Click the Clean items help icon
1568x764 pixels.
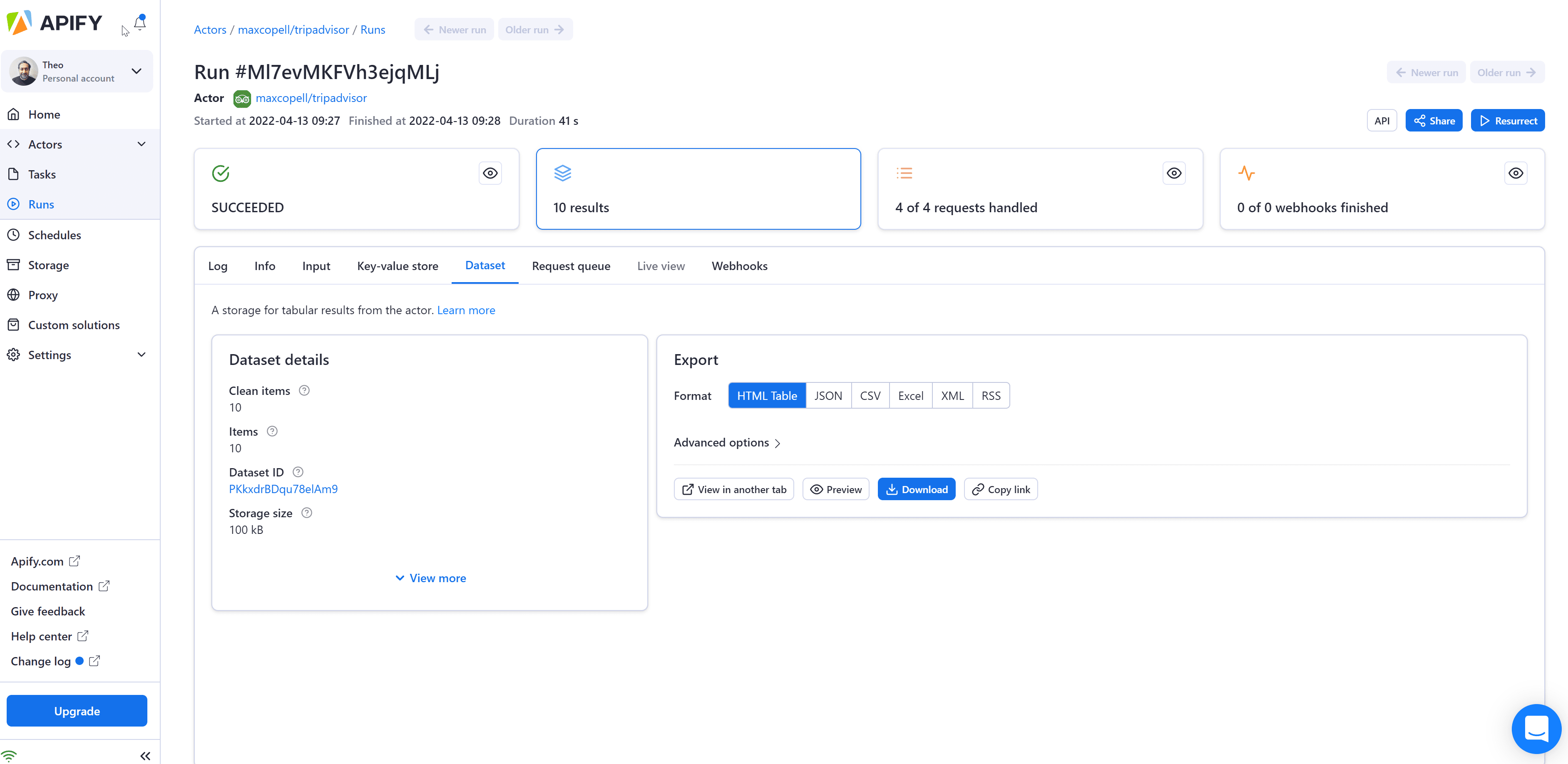304,390
